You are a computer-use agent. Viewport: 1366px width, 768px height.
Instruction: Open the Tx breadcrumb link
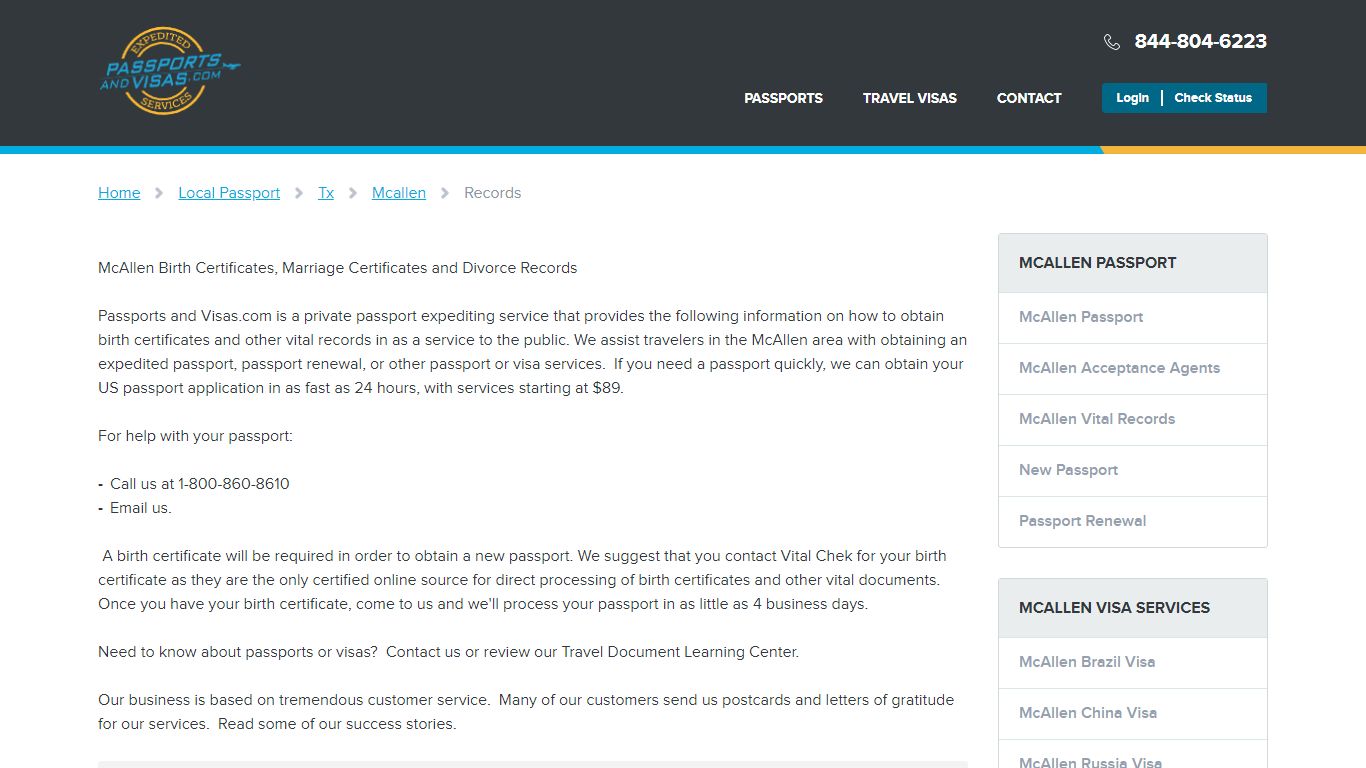[x=326, y=193]
